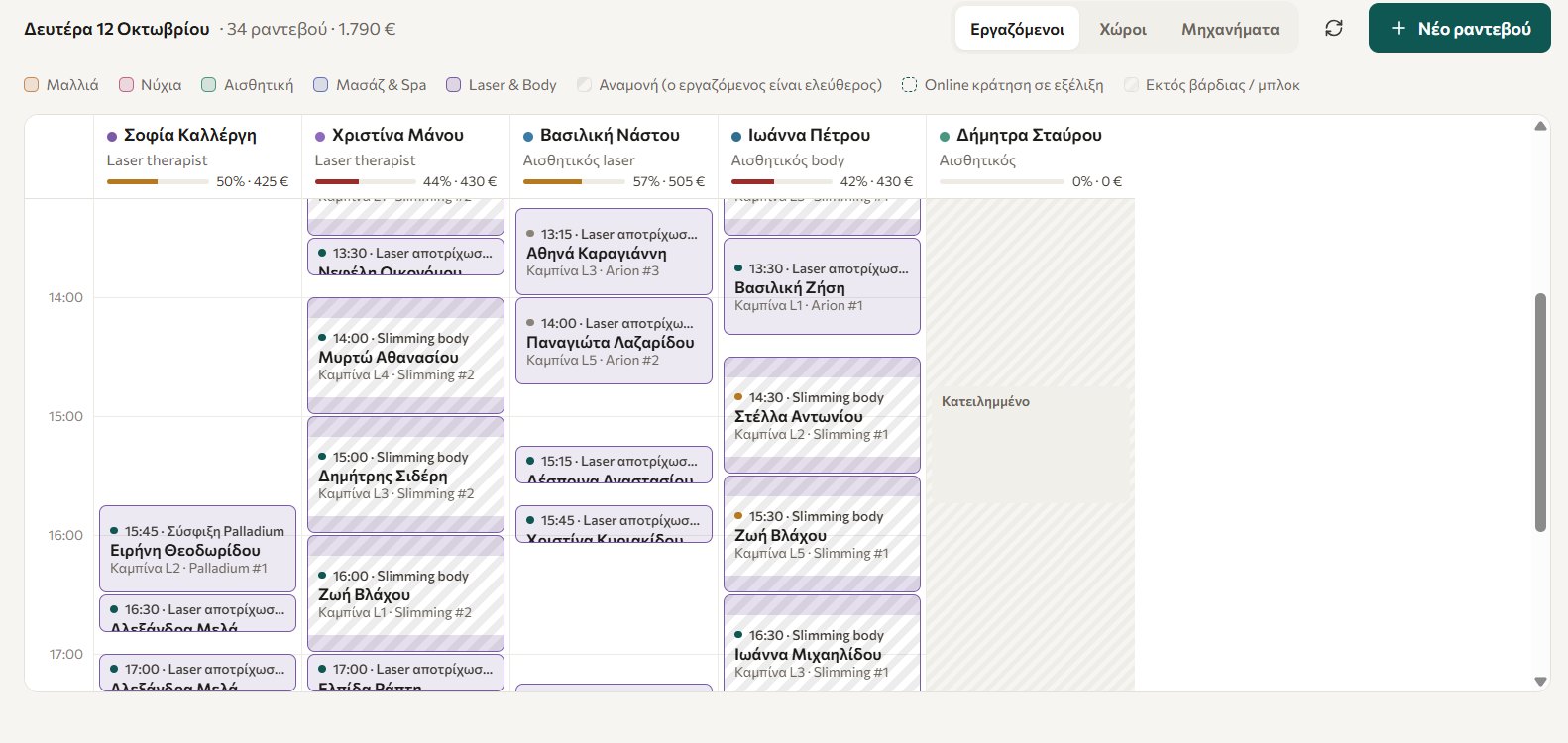Viewport: 1568px width, 743px height.
Task: Click Σοφία Καλλέργη's 50% occupancy bar
Action: (x=158, y=181)
